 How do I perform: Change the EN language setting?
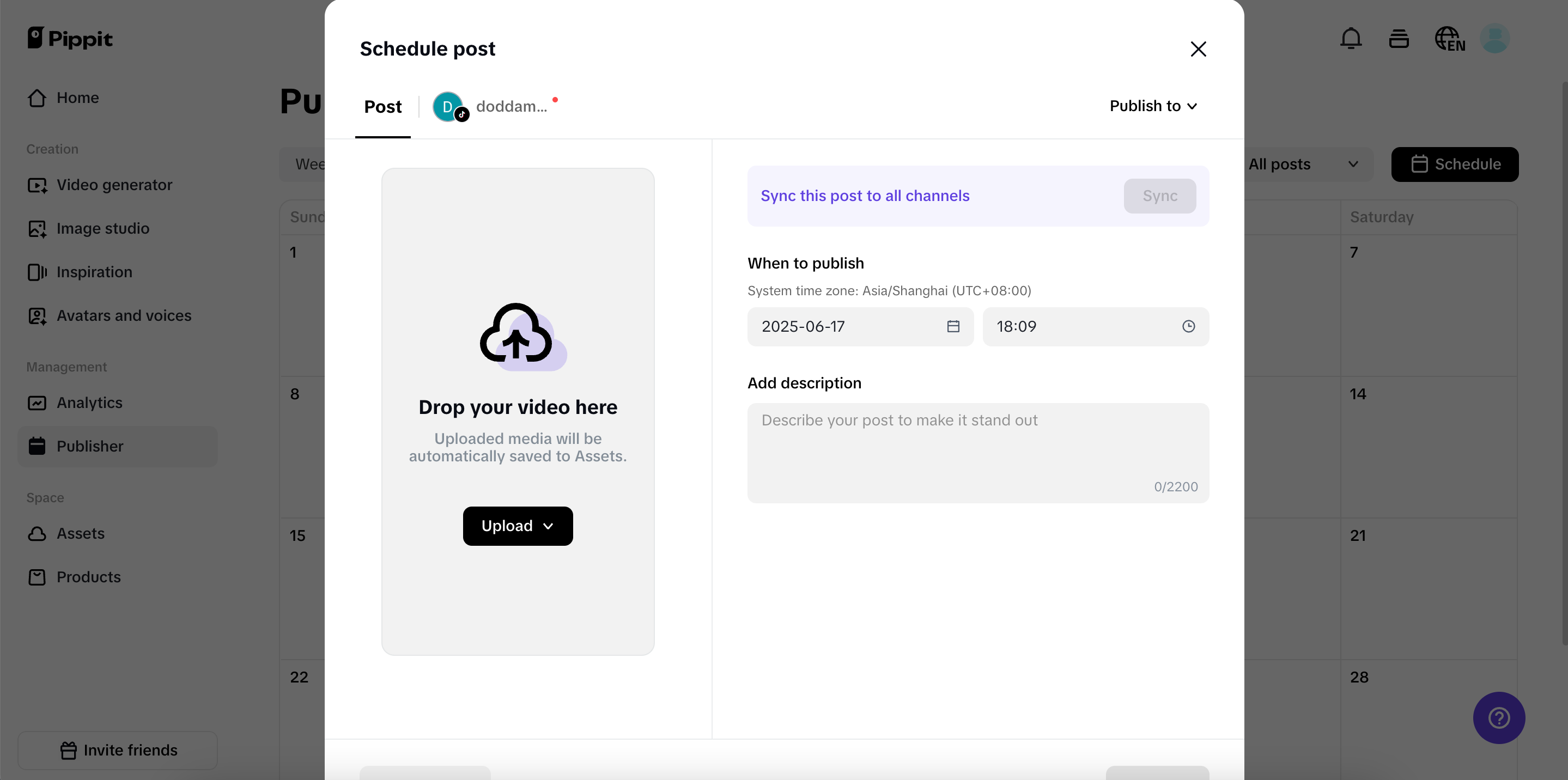coord(1450,38)
